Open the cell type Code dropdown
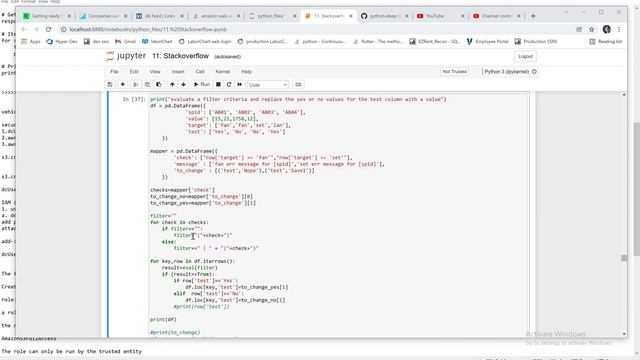The width and height of the screenshot is (640, 360). tap(268, 85)
